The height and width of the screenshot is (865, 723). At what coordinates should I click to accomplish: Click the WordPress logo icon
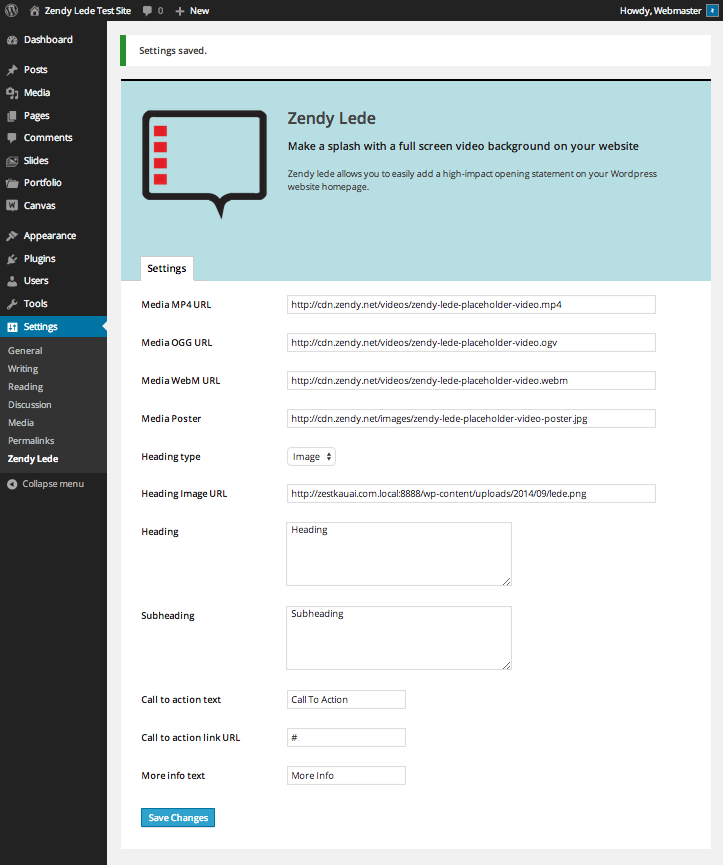tap(11, 10)
